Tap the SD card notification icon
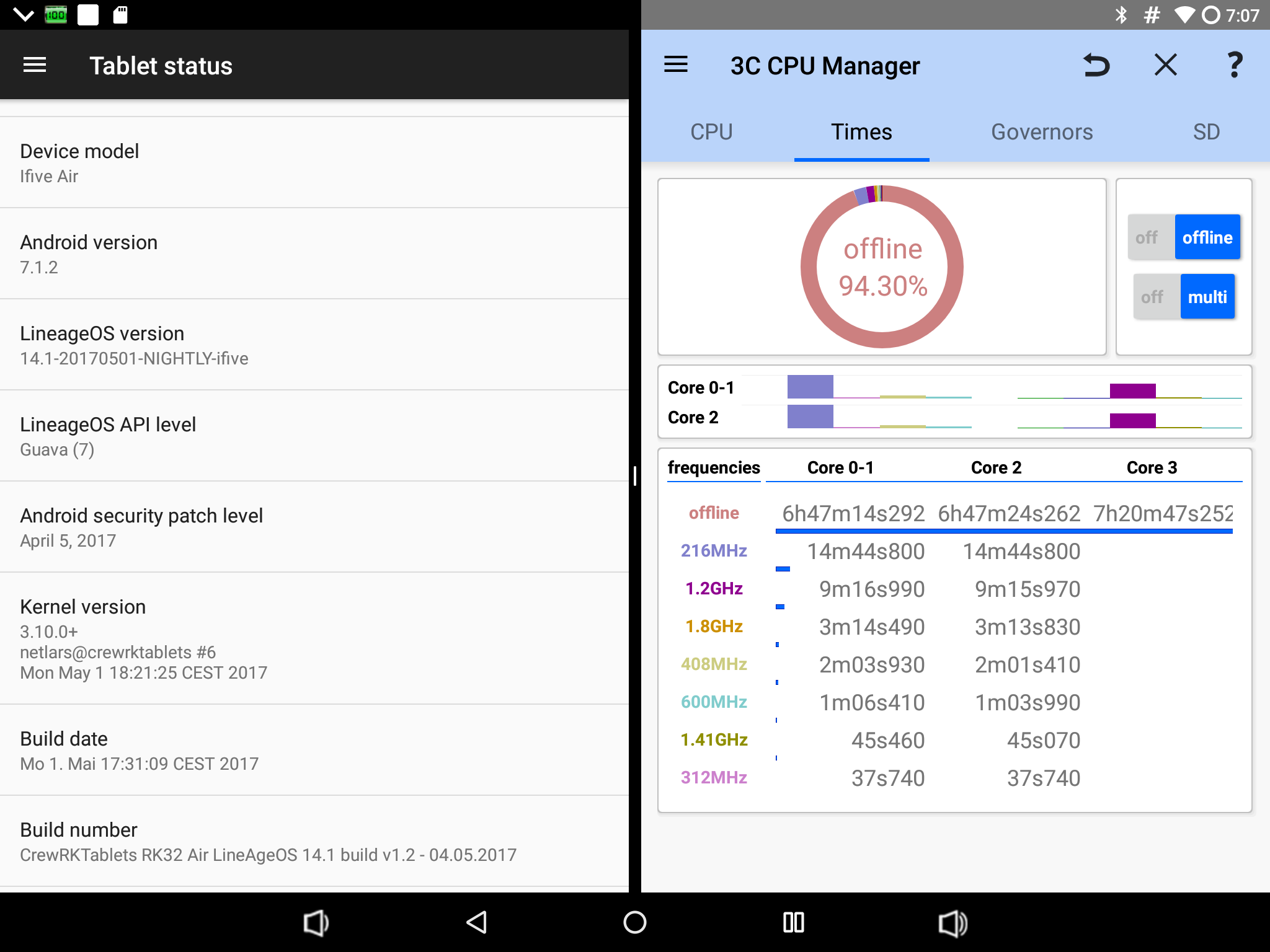This screenshot has height=952, width=1270. click(x=120, y=15)
